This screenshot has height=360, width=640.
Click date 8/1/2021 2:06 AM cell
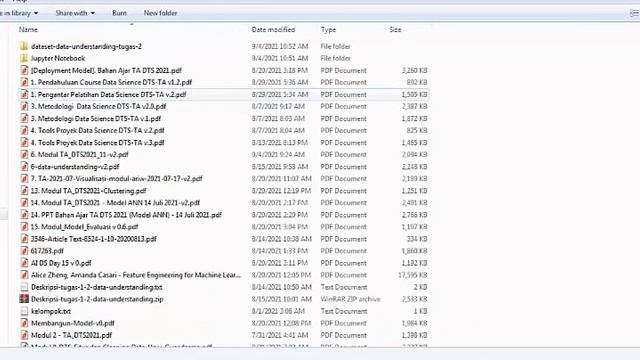(278, 311)
